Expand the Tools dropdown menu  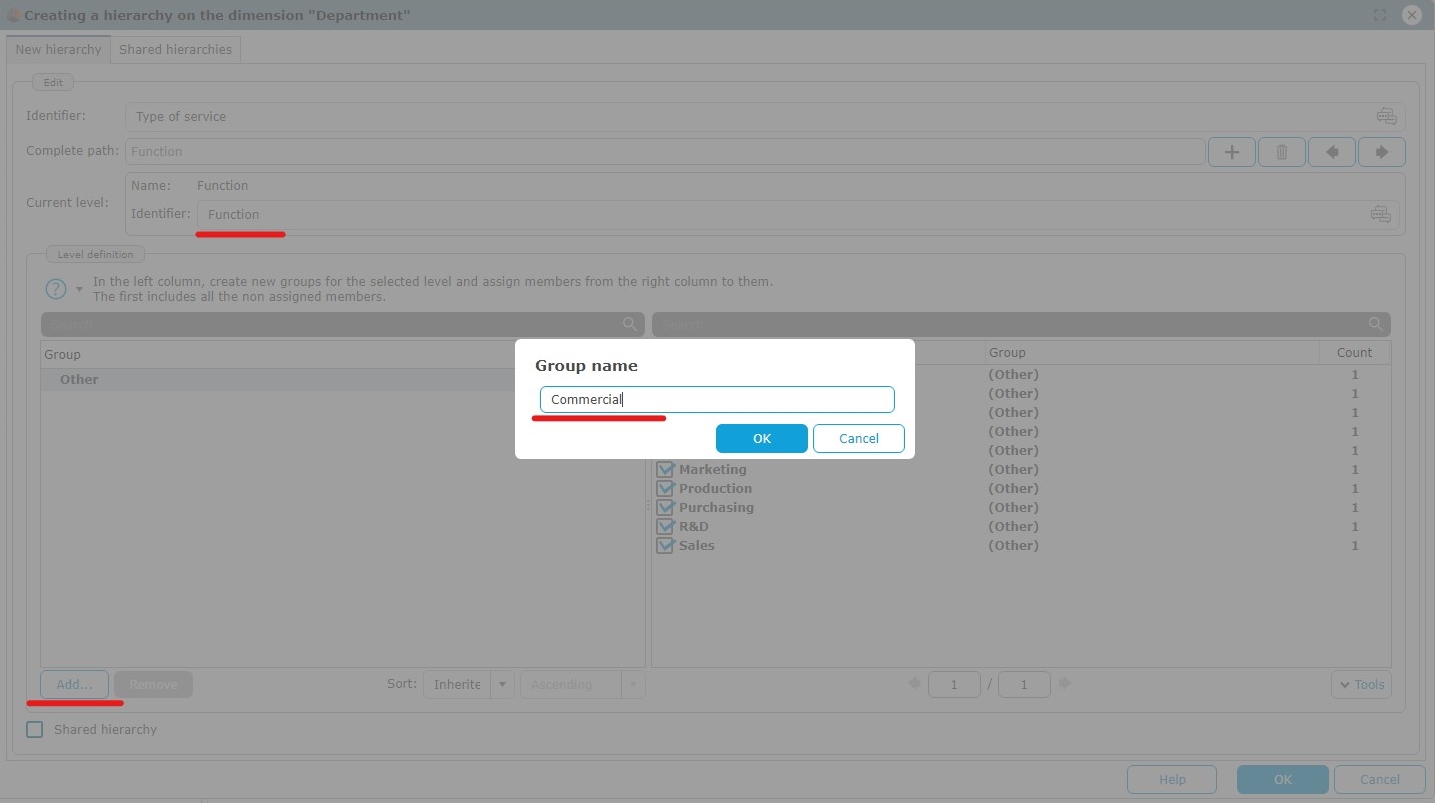(x=1361, y=685)
